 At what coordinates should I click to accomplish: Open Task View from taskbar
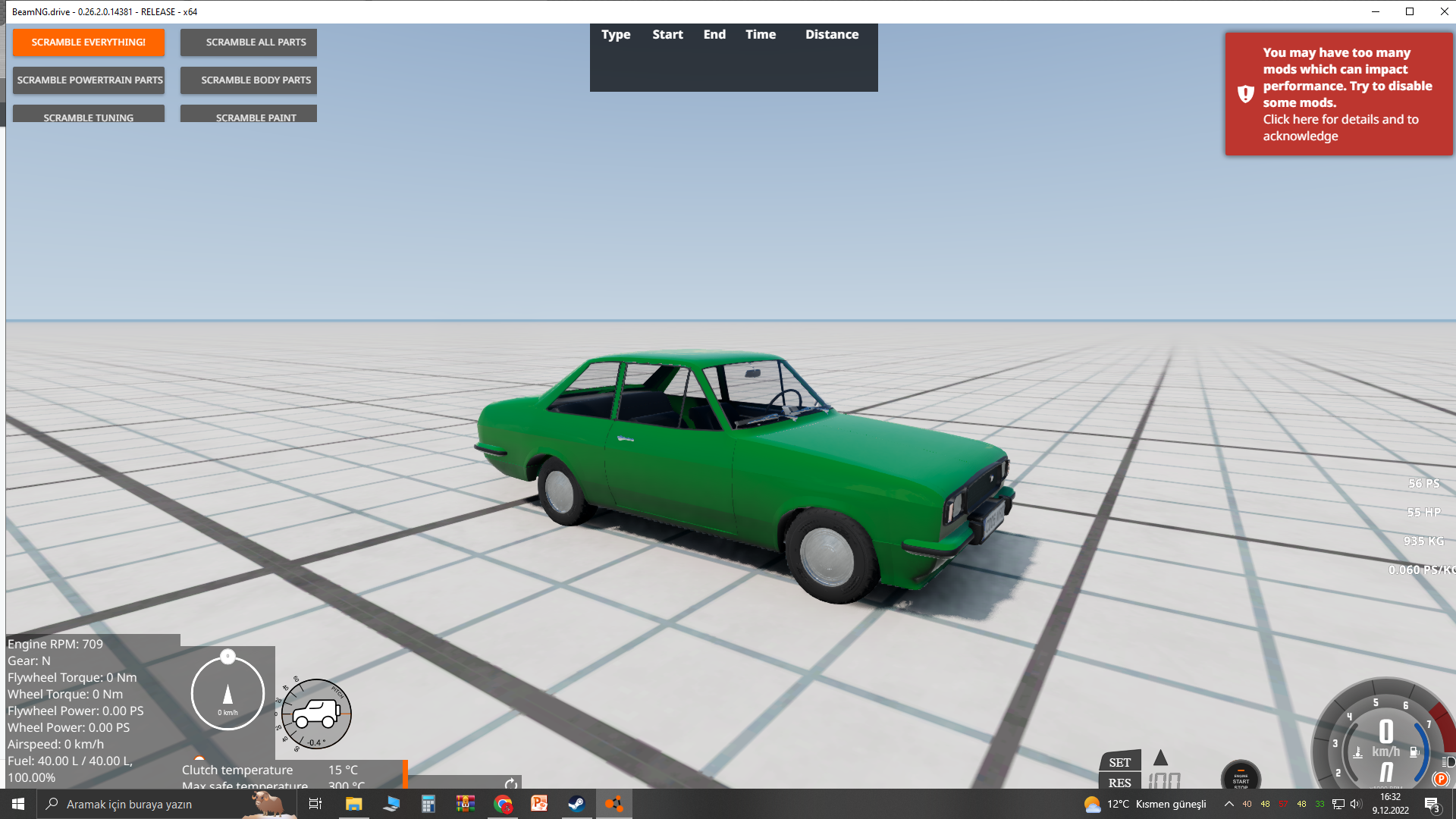[315, 804]
